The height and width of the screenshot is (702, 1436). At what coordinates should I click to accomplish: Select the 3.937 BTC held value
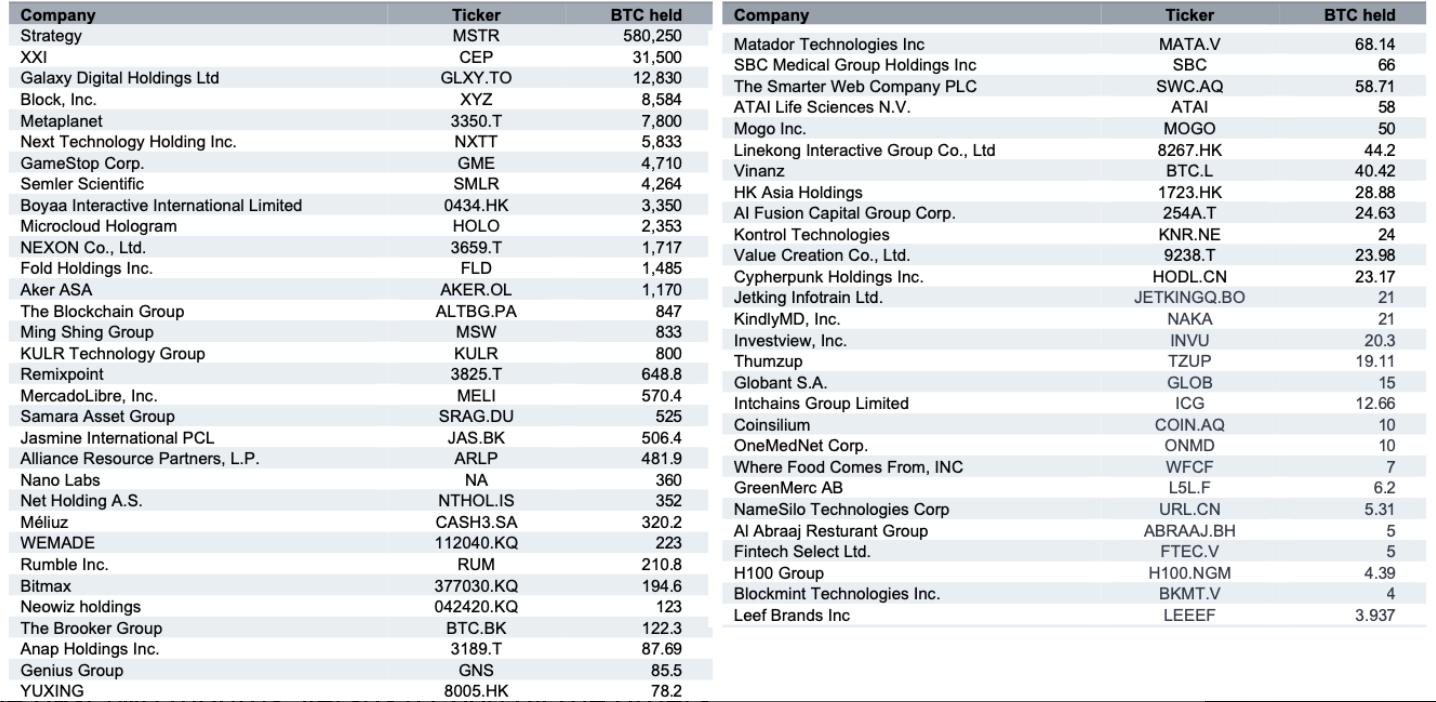coord(1375,616)
